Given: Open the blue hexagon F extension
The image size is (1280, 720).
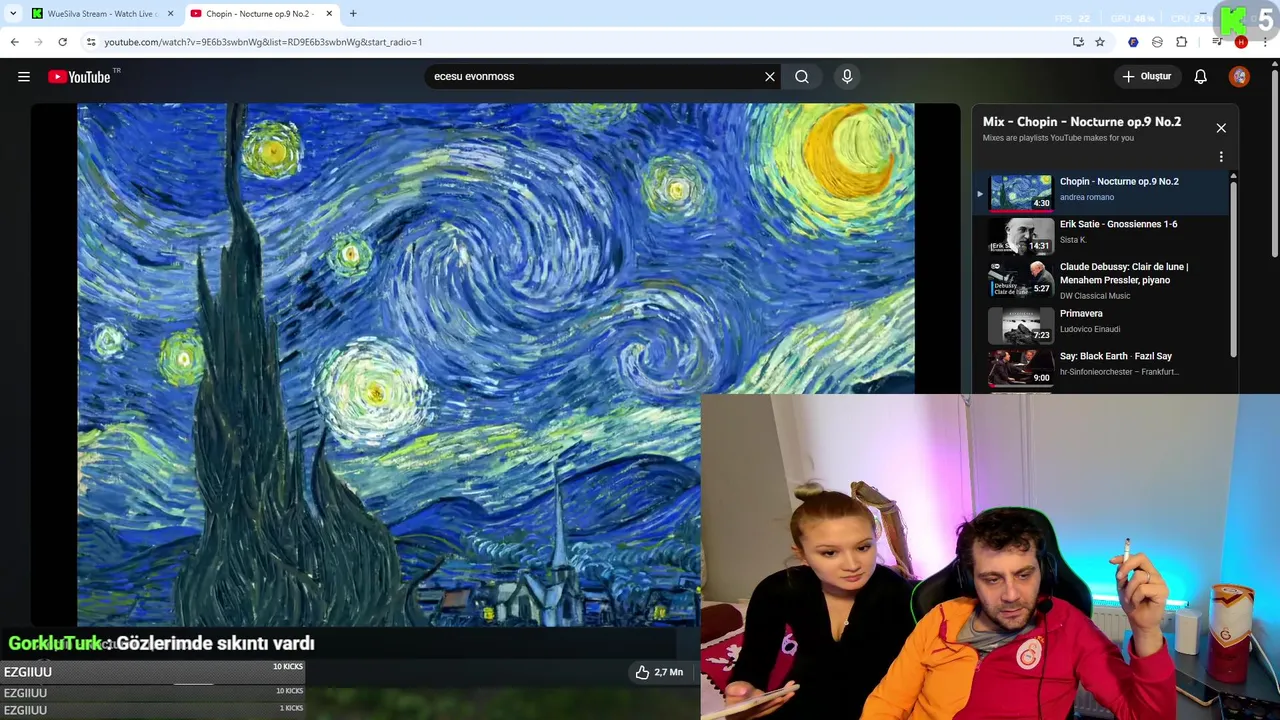Looking at the screenshot, I should pyautogui.click(x=1133, y=42).
